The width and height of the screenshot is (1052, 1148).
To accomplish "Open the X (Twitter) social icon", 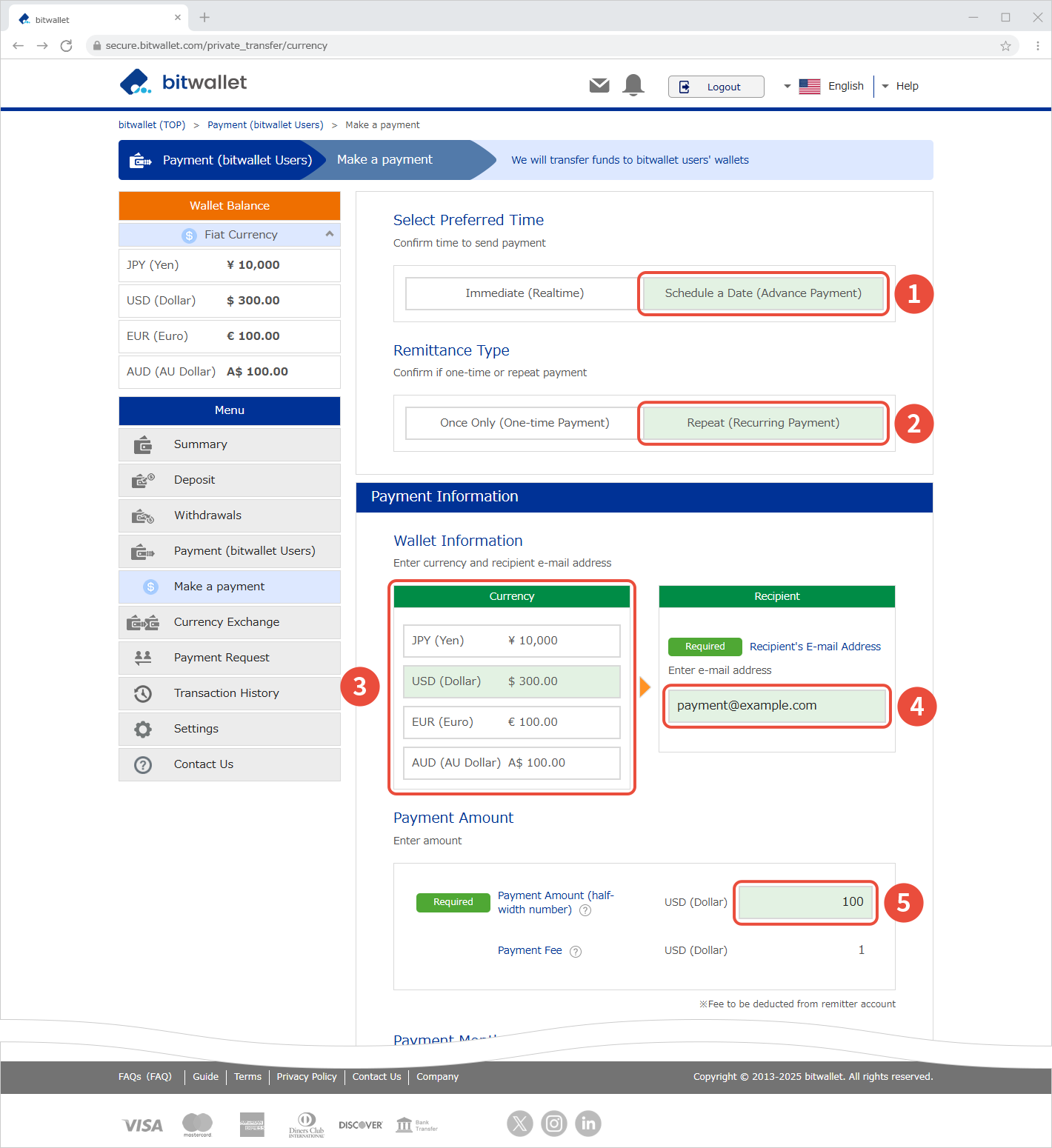I will [520, 1124].
